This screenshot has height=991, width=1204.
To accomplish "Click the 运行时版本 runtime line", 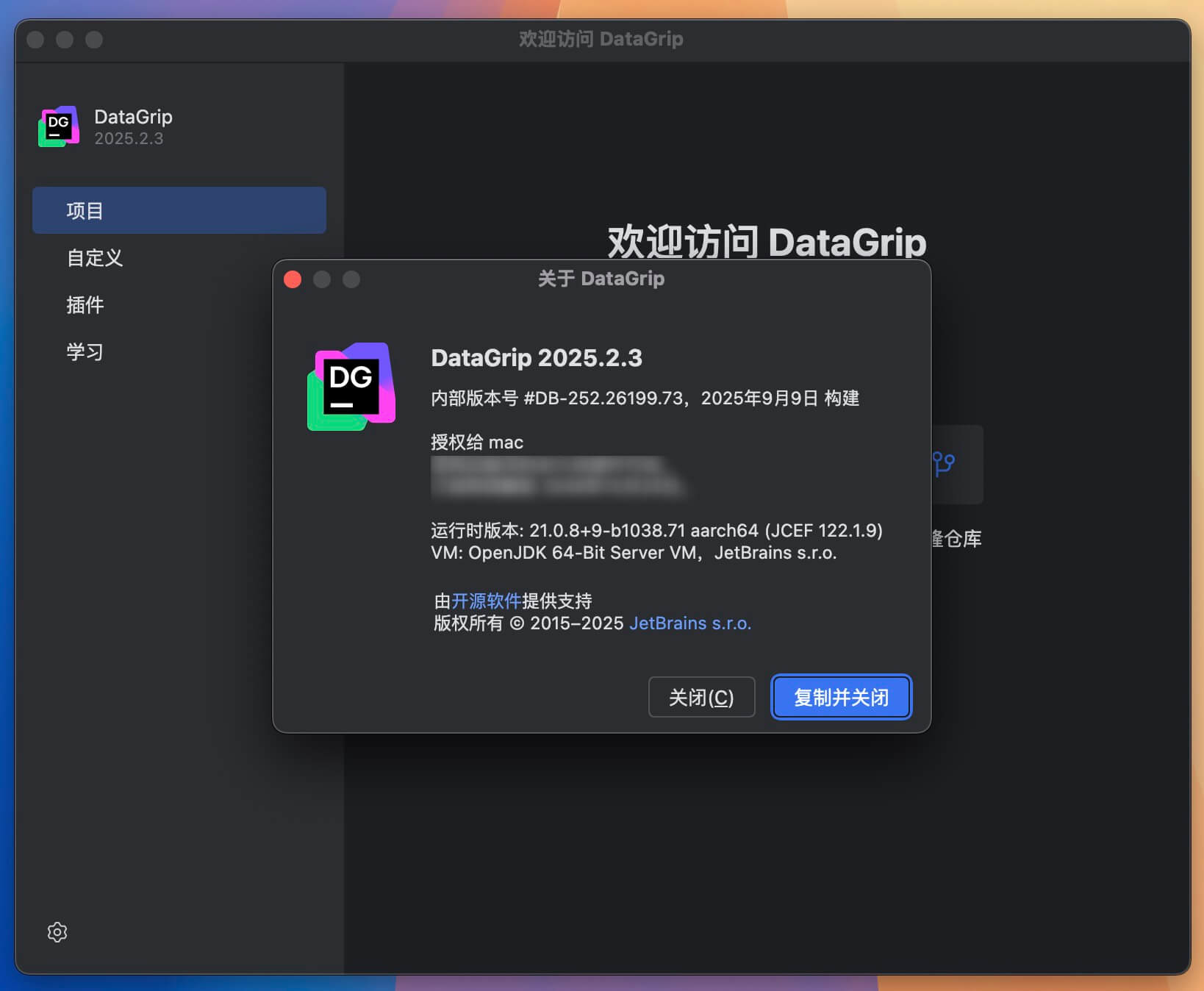I will 656,530.
